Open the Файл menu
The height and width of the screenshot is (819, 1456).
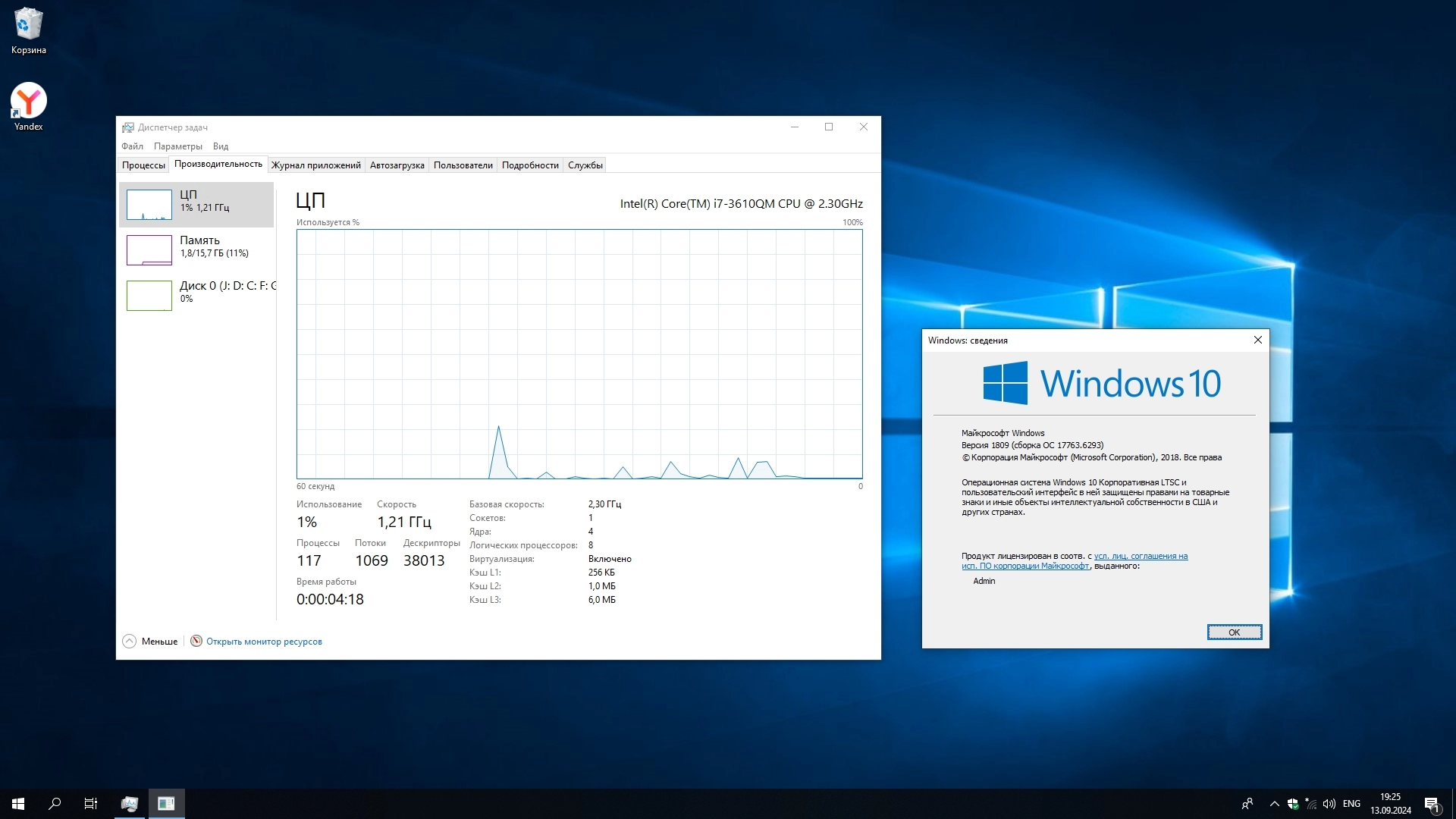click(132, 146)
